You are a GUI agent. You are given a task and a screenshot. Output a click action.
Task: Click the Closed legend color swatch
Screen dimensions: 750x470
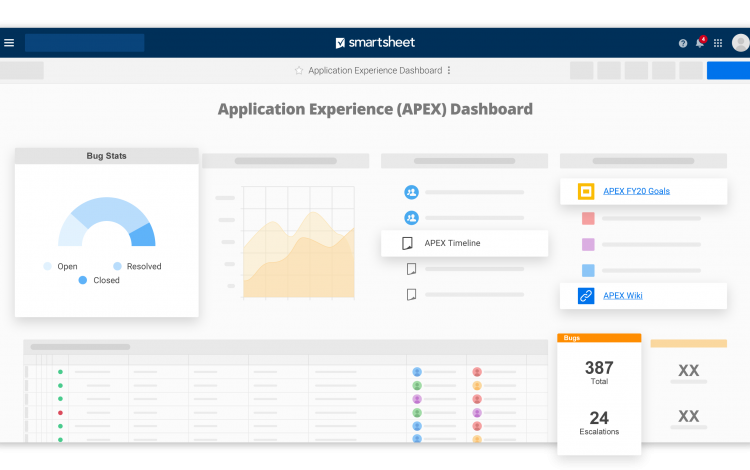pyautogui.click(x=83, y=281)
